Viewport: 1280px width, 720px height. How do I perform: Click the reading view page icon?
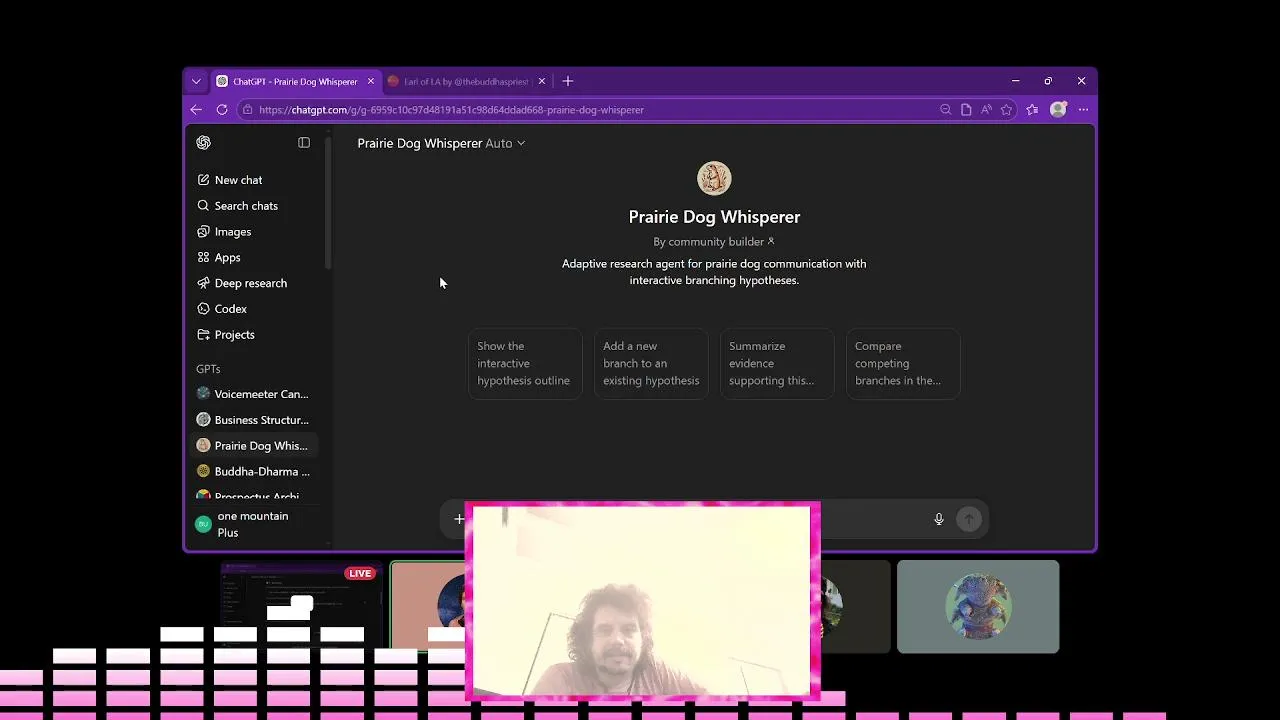click(x=966, y=110)
